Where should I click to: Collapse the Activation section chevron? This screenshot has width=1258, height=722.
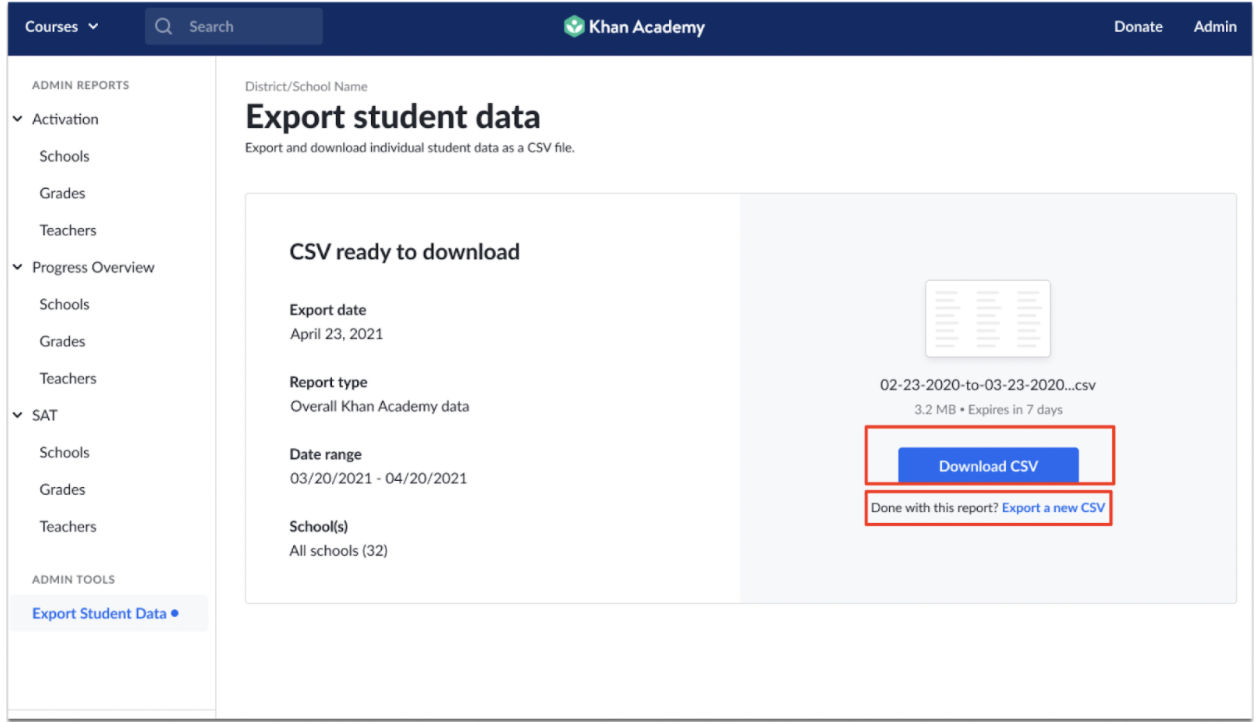click(17, 119)
